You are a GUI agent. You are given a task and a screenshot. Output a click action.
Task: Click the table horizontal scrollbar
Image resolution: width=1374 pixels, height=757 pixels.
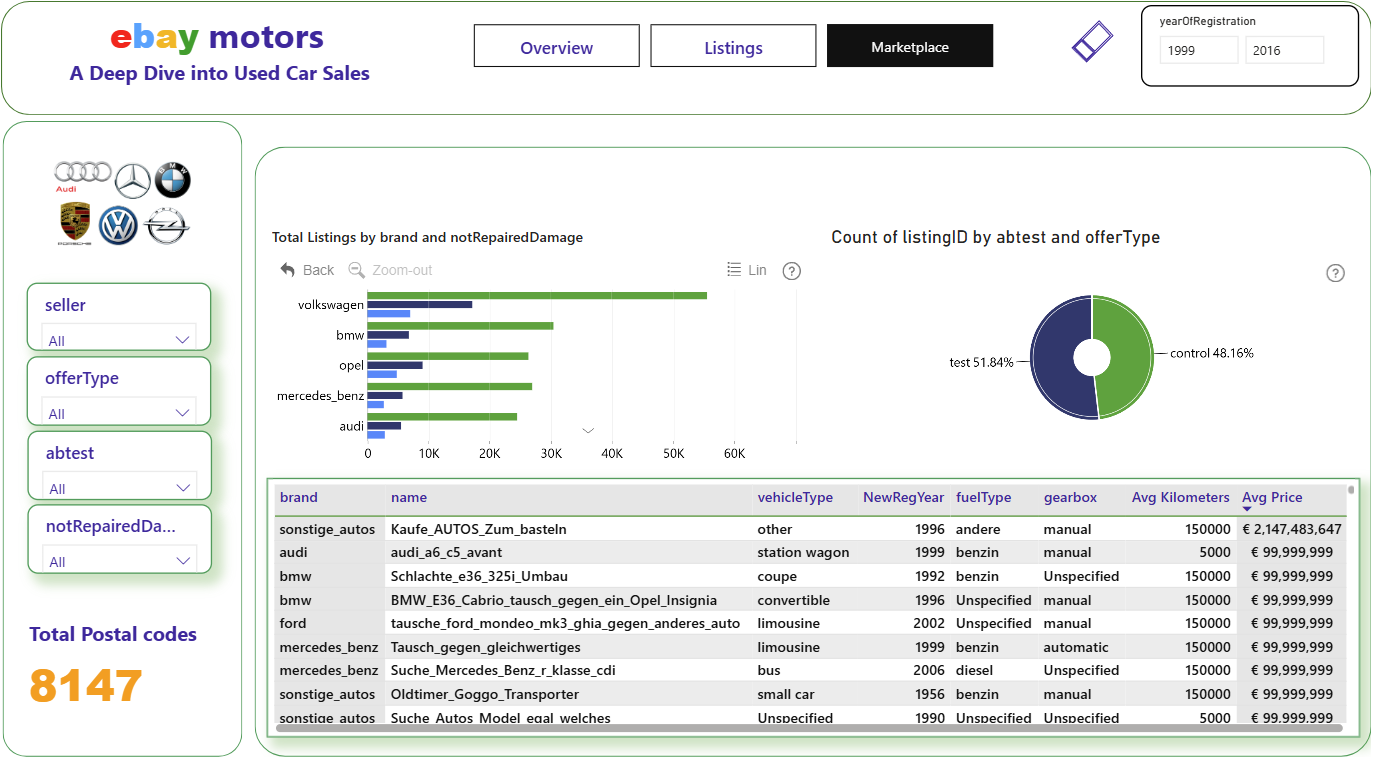pos(809,728)
